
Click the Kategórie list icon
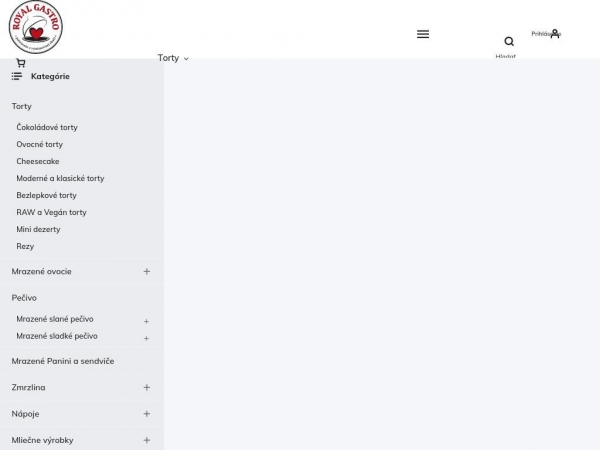pyautogui.click(x=16, y=76)
